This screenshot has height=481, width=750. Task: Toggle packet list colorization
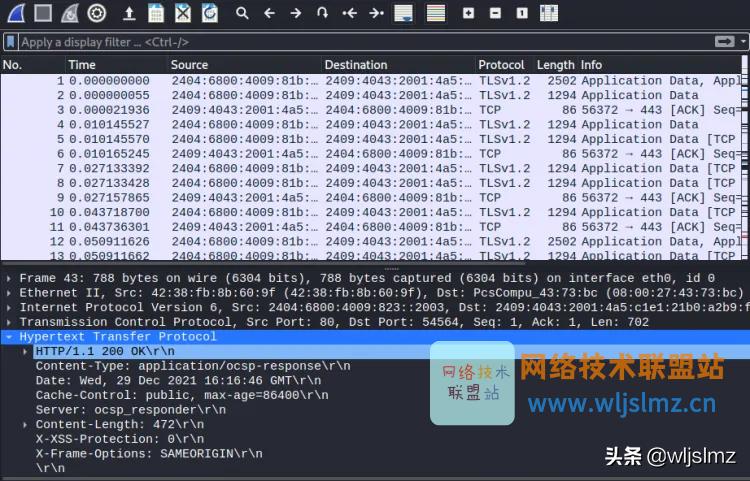(436, 13)
